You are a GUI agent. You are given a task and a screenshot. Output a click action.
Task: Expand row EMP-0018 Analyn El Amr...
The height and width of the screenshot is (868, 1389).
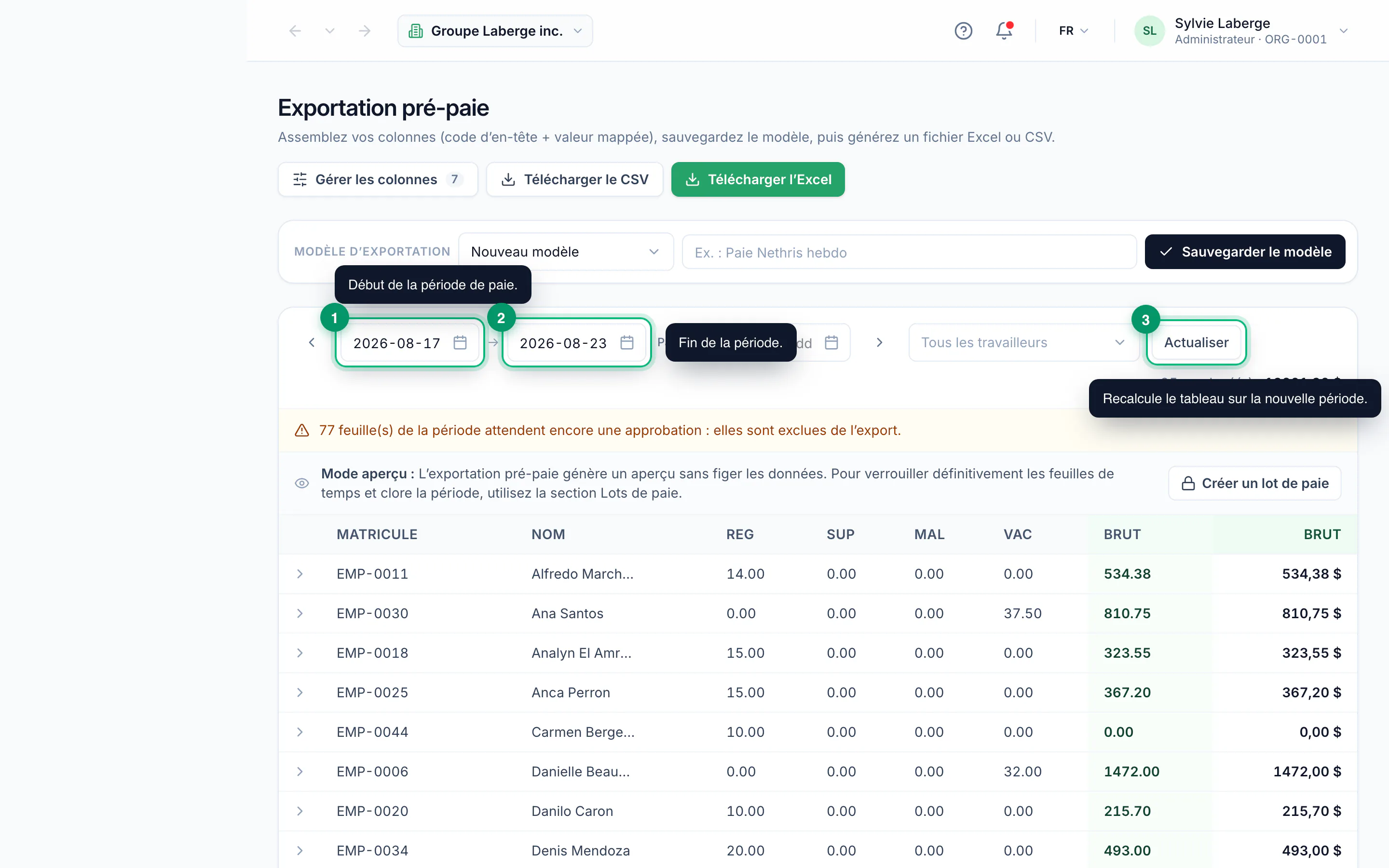coord(300,653)
